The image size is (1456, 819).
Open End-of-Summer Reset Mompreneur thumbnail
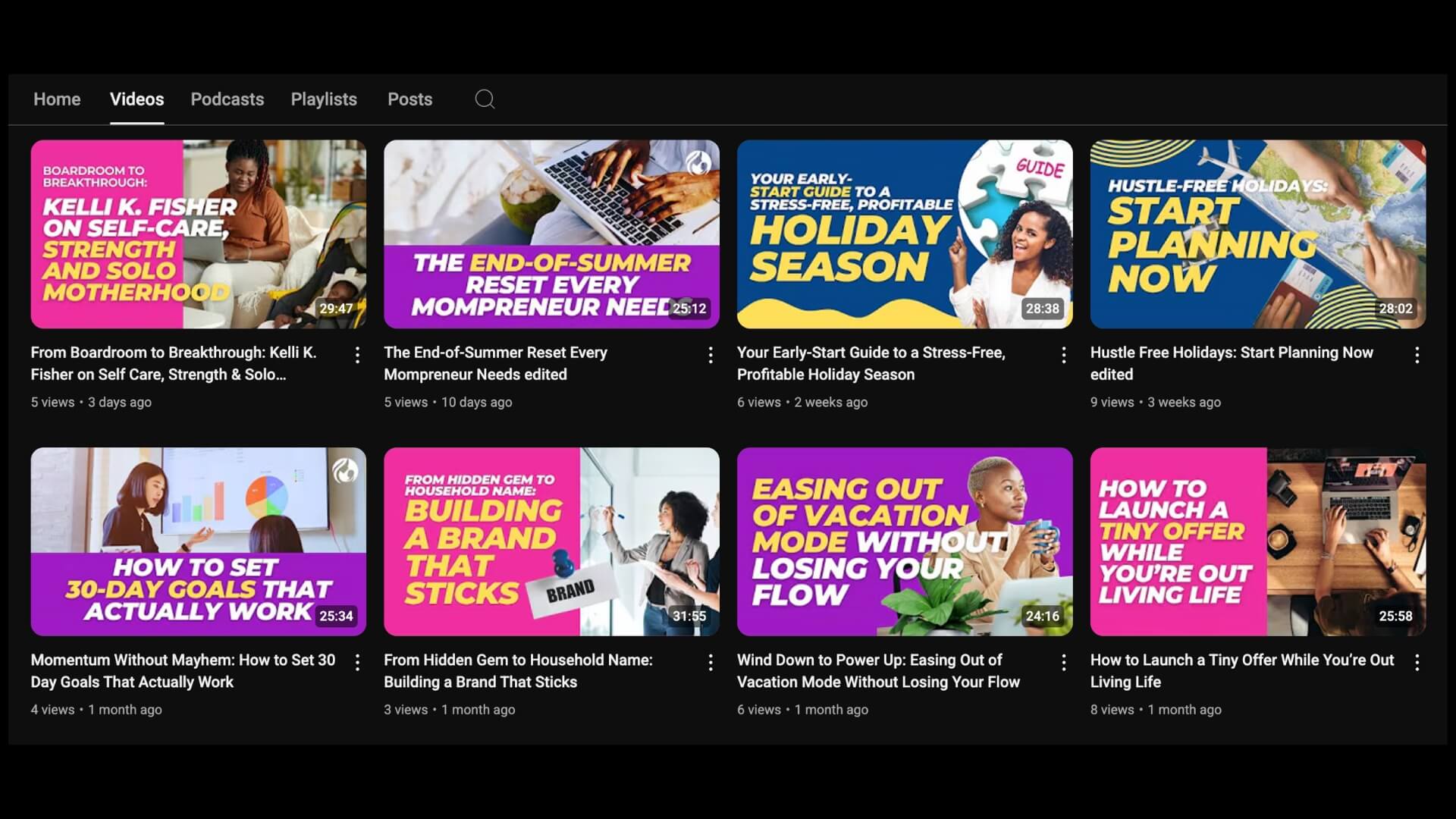tap(551, 234)
